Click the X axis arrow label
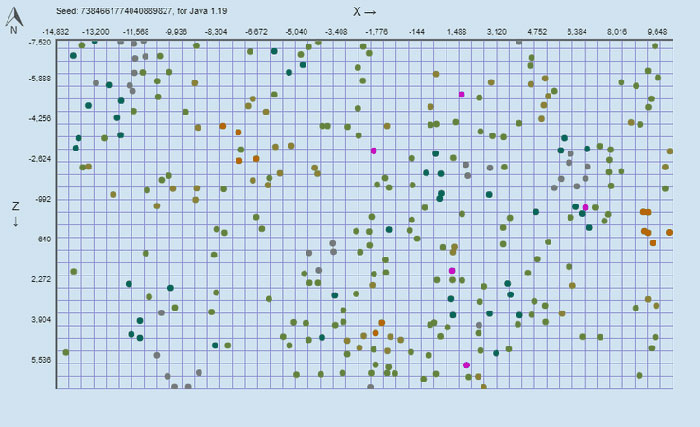700x427 pixels. click(365, 11)
